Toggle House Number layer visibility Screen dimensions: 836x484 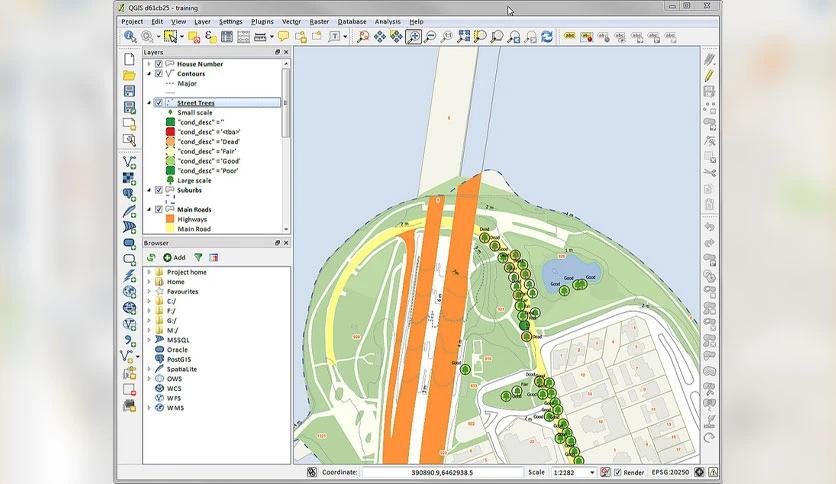pos(158,63)
